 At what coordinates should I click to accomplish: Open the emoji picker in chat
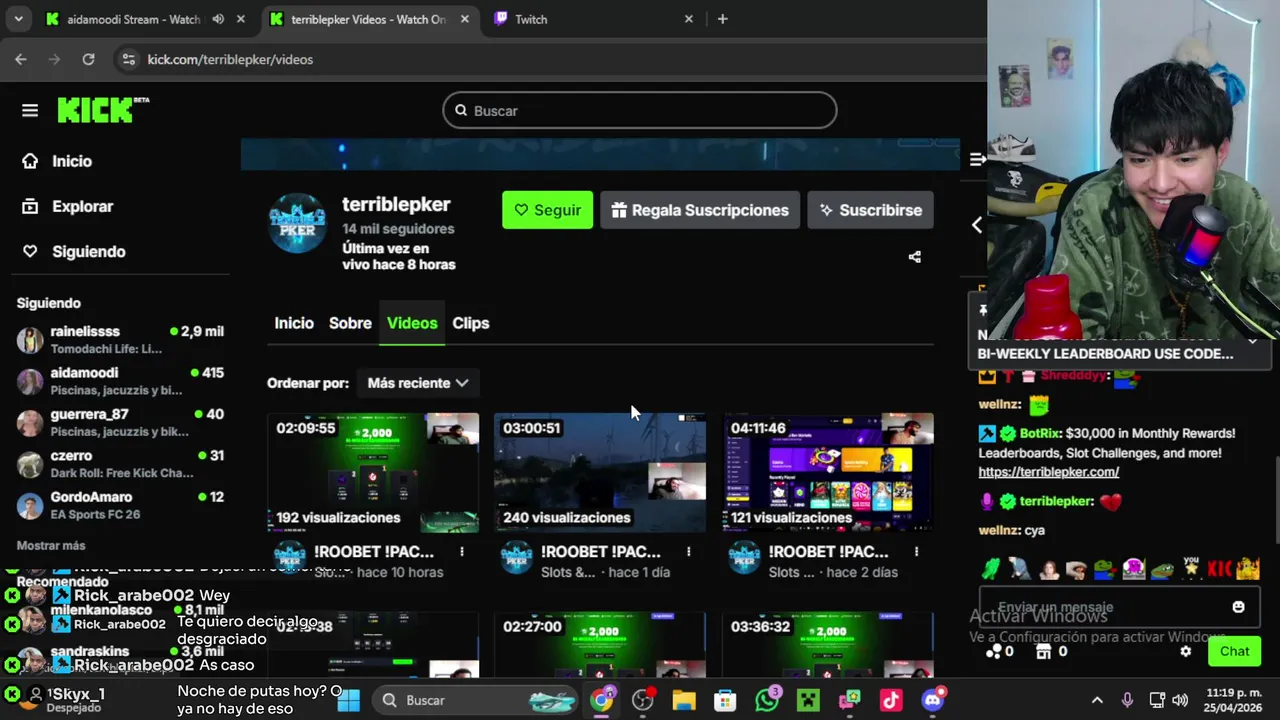coord(1238,607)
